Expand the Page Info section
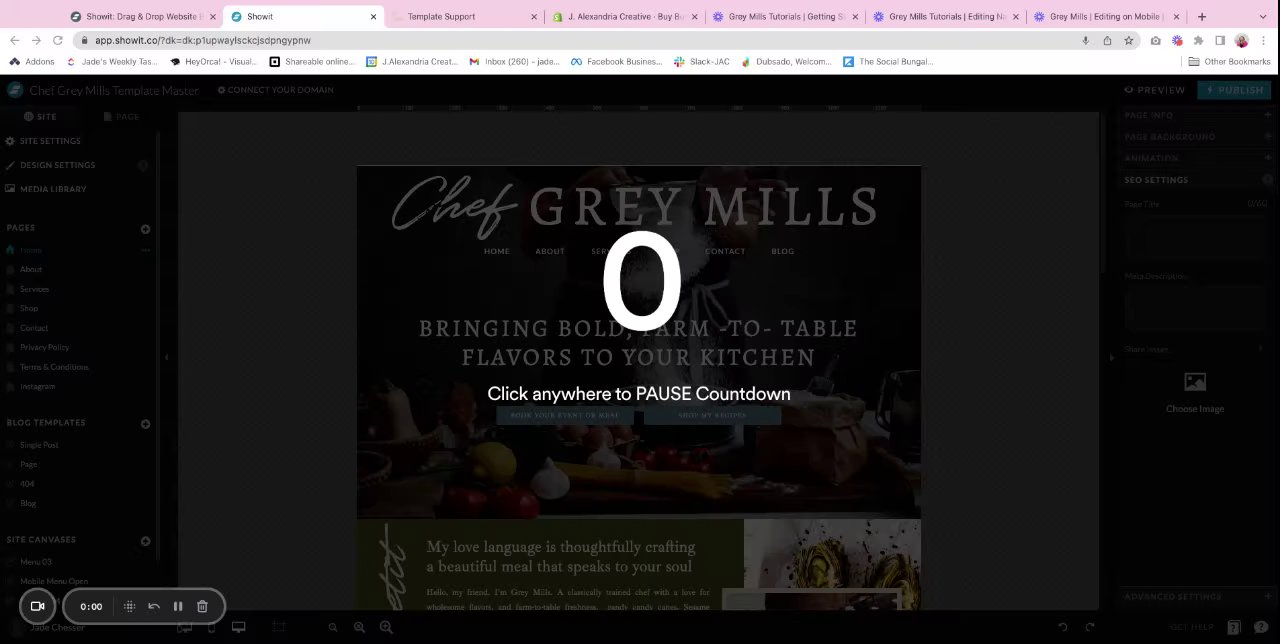 [x=1198, y=115]
